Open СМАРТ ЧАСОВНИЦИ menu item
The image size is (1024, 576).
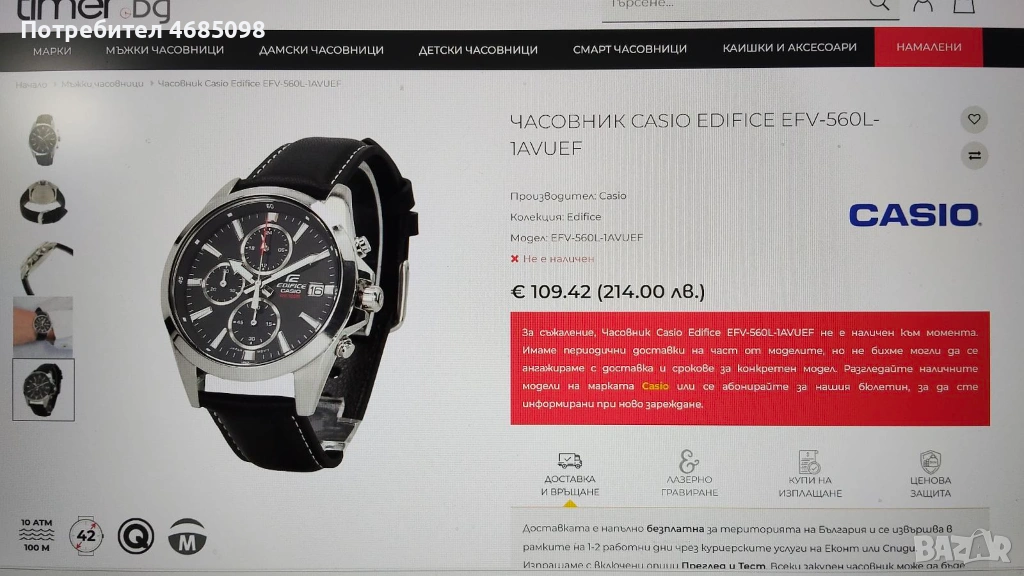pos(630,49)
